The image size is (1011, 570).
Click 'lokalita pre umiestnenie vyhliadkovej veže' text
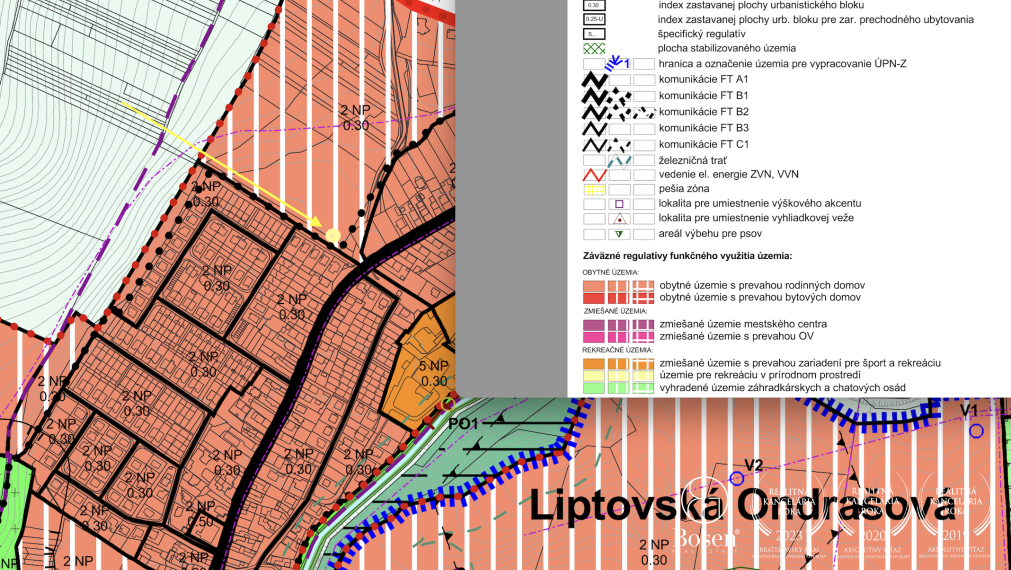[756, 218]
